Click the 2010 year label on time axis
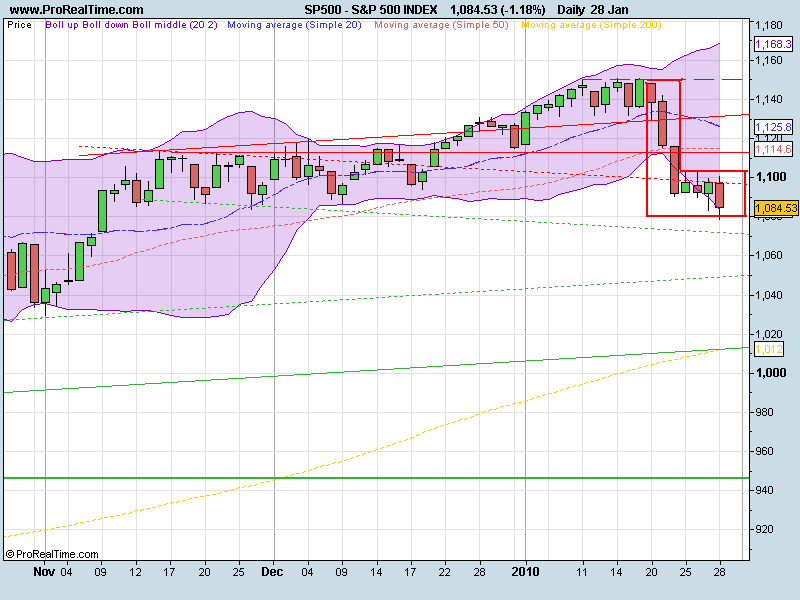Image resolution: width=800 pixels, height=600 pixels. click(x=526, y=571)
